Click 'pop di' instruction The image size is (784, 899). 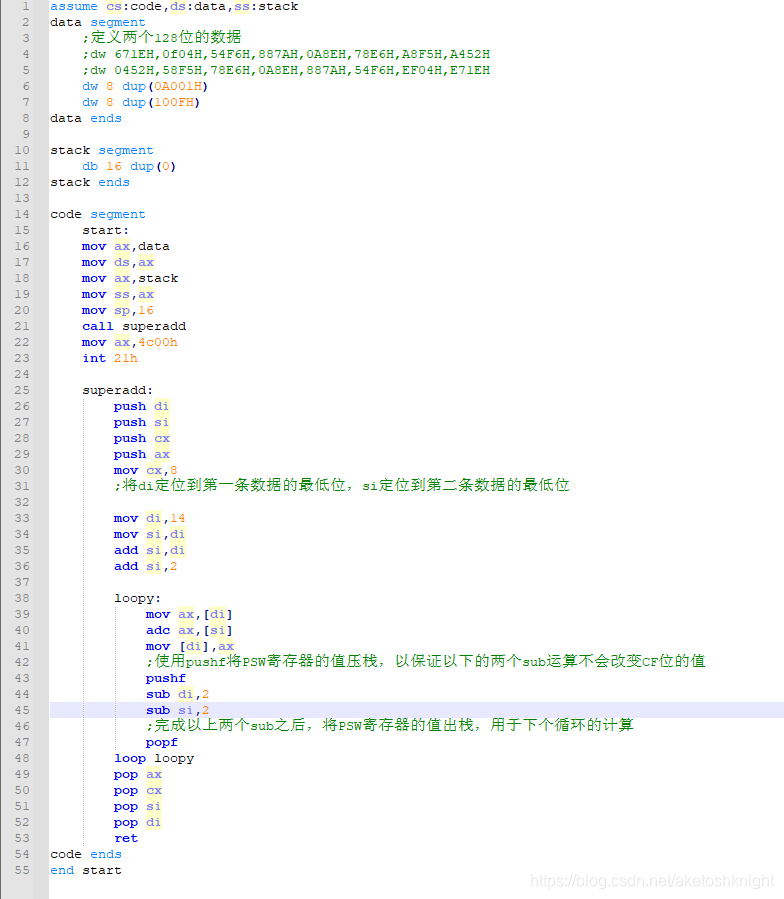(x=137, y=823)
